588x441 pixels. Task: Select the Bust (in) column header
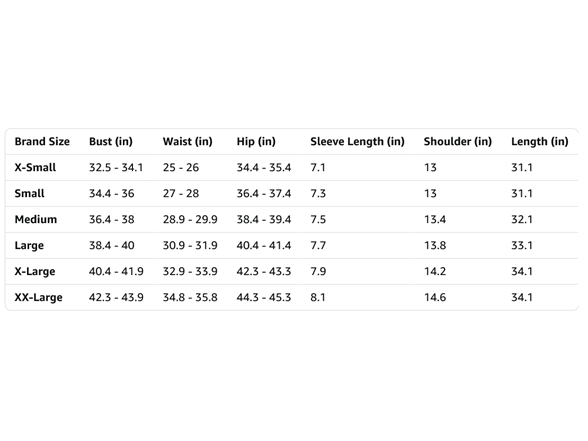pos(111,142)
